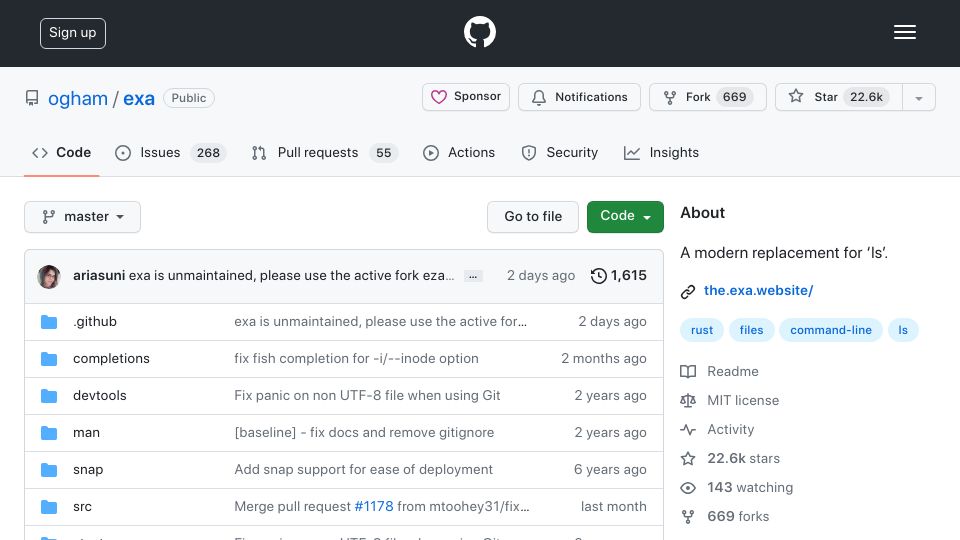Click the star icon in the Star button
Image resolution: width=960 pixels, height=540 pixels.
[796, 96]
